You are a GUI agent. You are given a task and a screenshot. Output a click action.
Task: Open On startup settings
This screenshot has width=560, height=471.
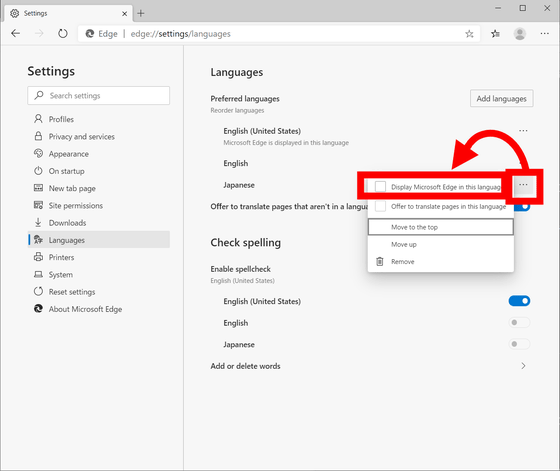point(99,171)
